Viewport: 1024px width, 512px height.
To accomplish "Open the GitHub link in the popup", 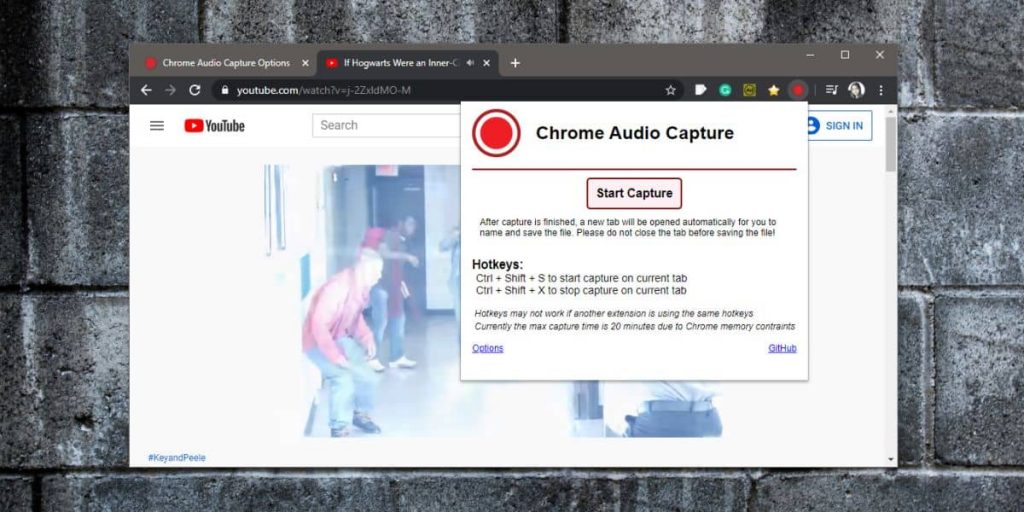I will click(782, 349).
